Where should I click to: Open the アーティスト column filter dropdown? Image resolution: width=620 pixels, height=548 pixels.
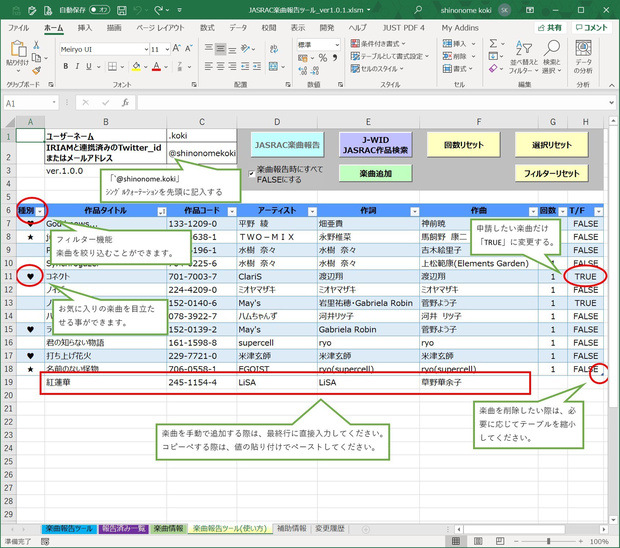point(312,212)
